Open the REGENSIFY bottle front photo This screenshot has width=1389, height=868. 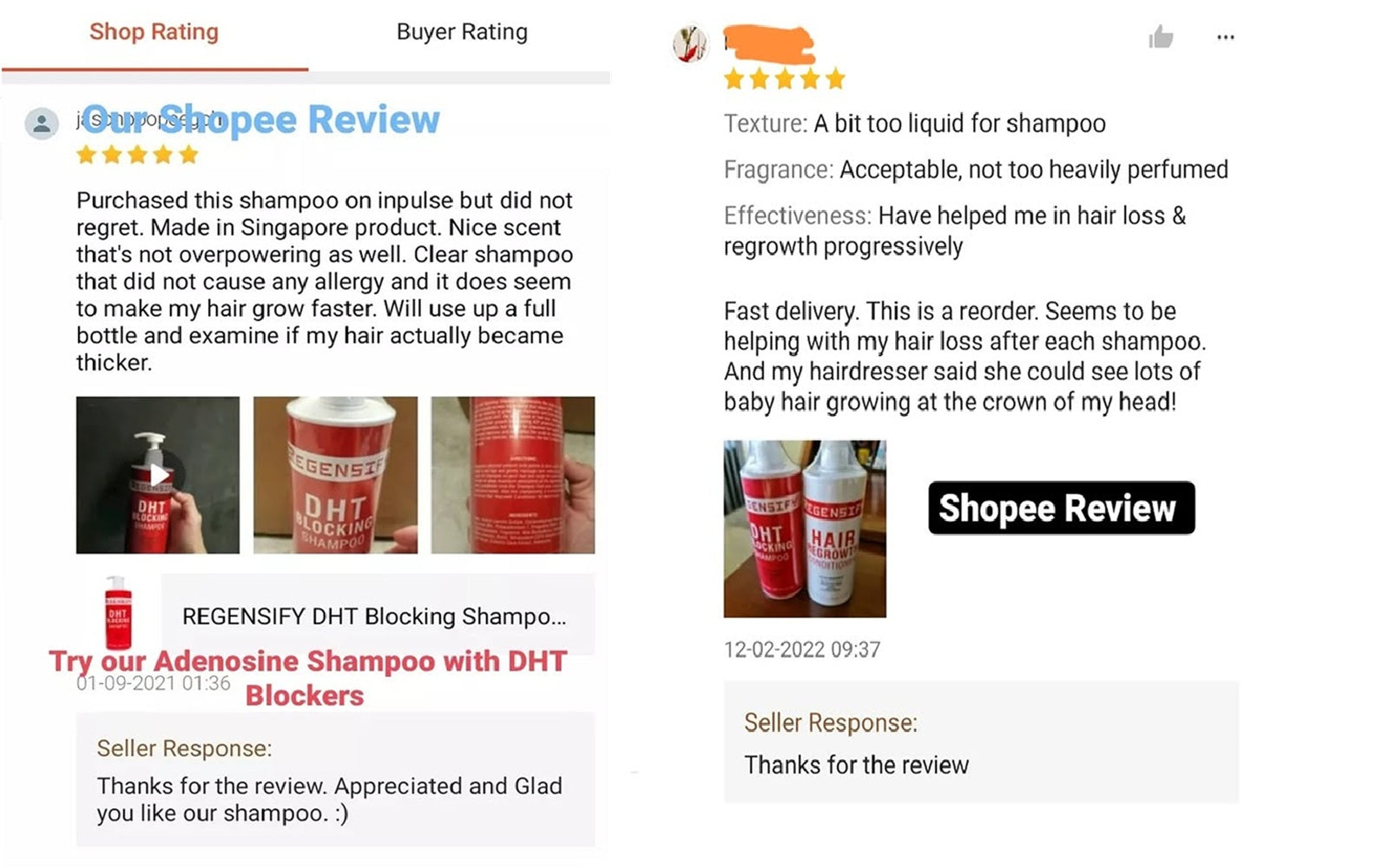tap(335, 475)
